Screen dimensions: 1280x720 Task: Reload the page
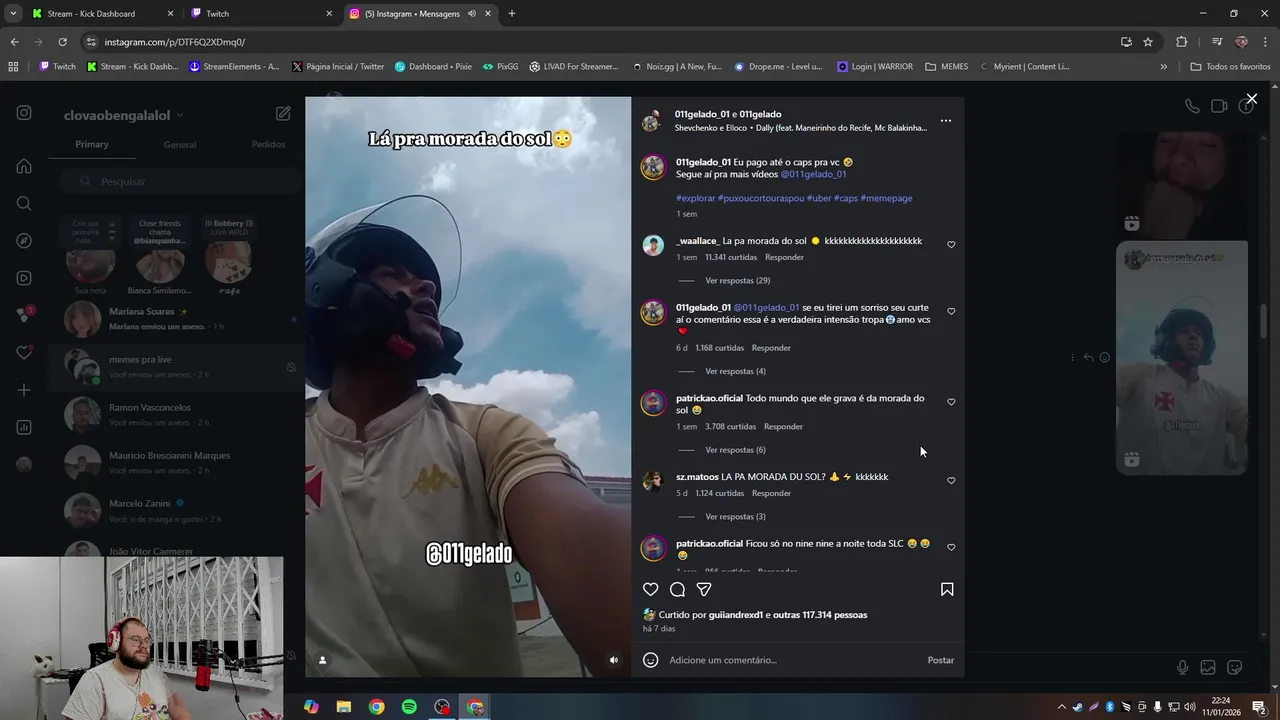tap(62, 42)
